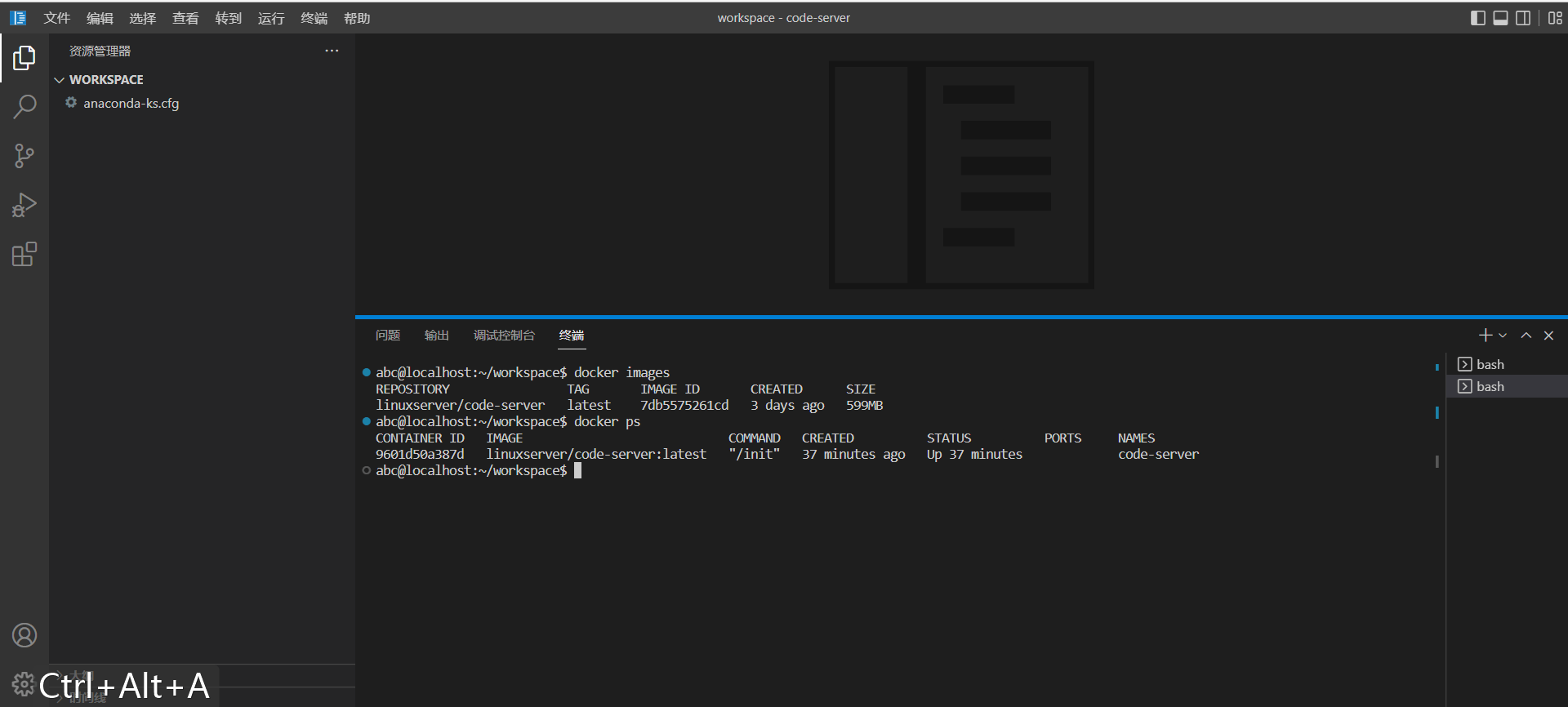This screenshot has width=1568, height=707.
Task: Select the first bash terminal entry
Action: 1490,364
